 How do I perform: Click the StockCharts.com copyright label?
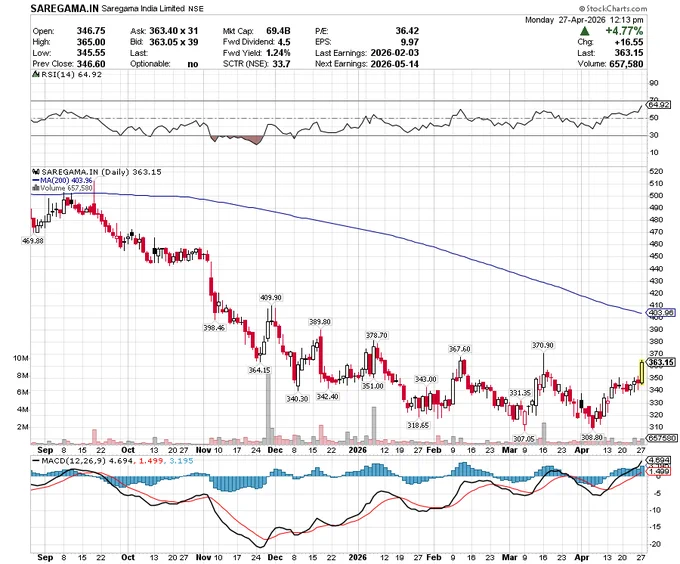tap(613, 8)
